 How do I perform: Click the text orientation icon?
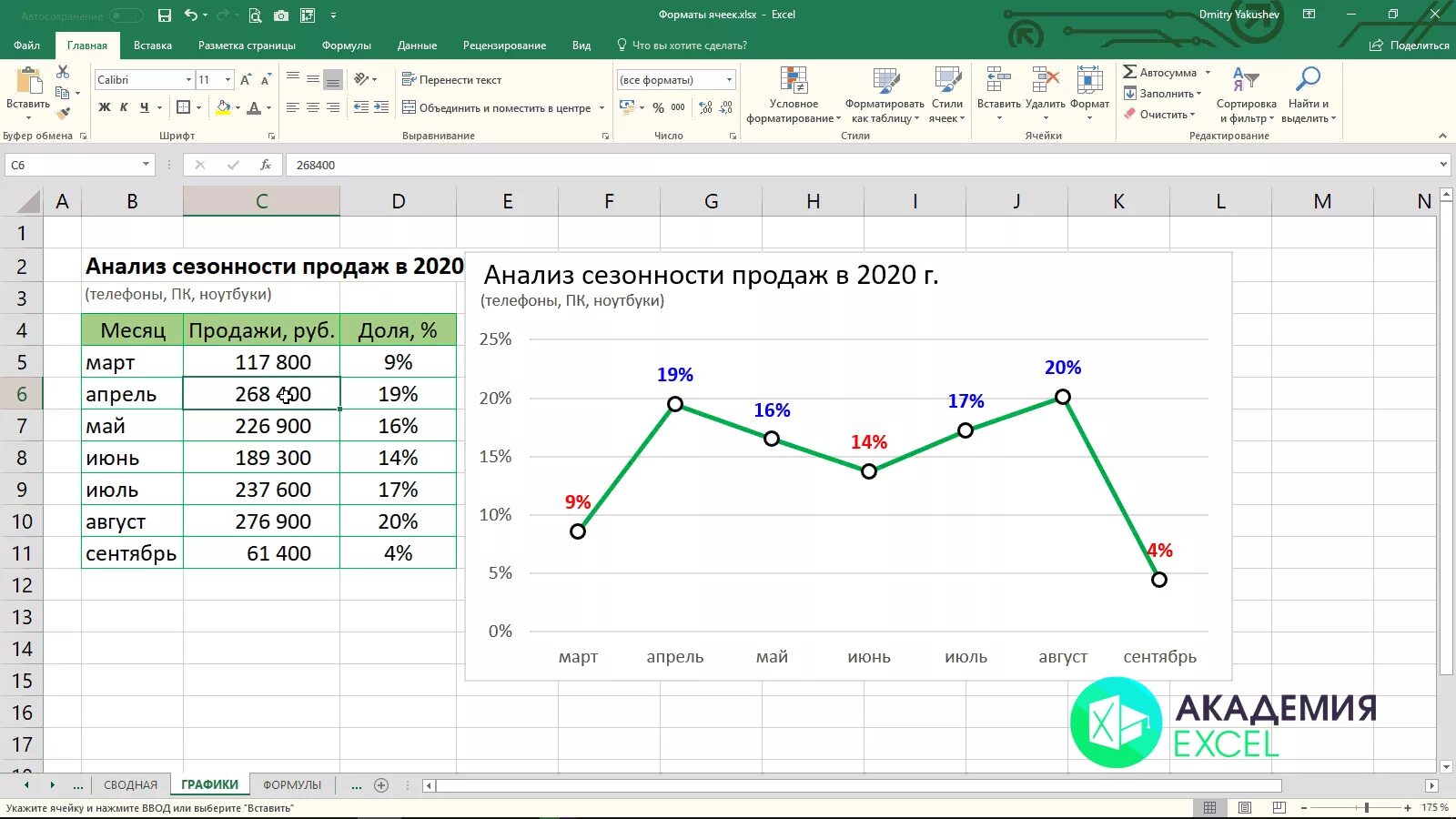361,79
